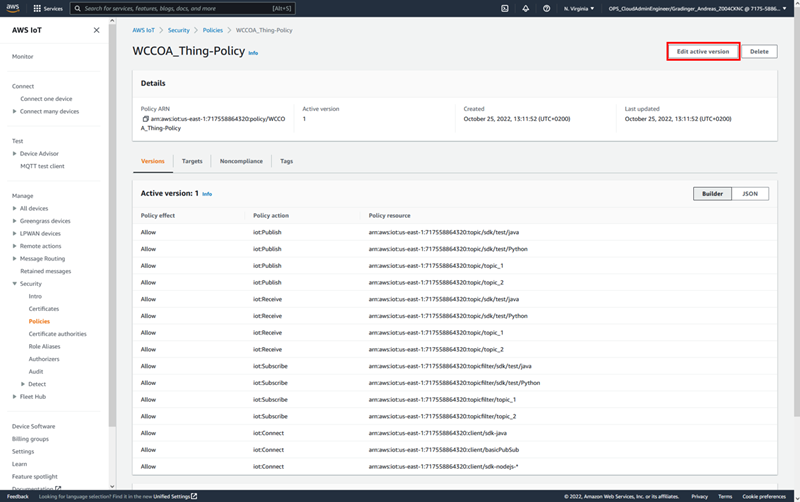Click the Delete policy button
Image resolution: width=800 pixels, height=502 pixels.
(x=759, y=51)
